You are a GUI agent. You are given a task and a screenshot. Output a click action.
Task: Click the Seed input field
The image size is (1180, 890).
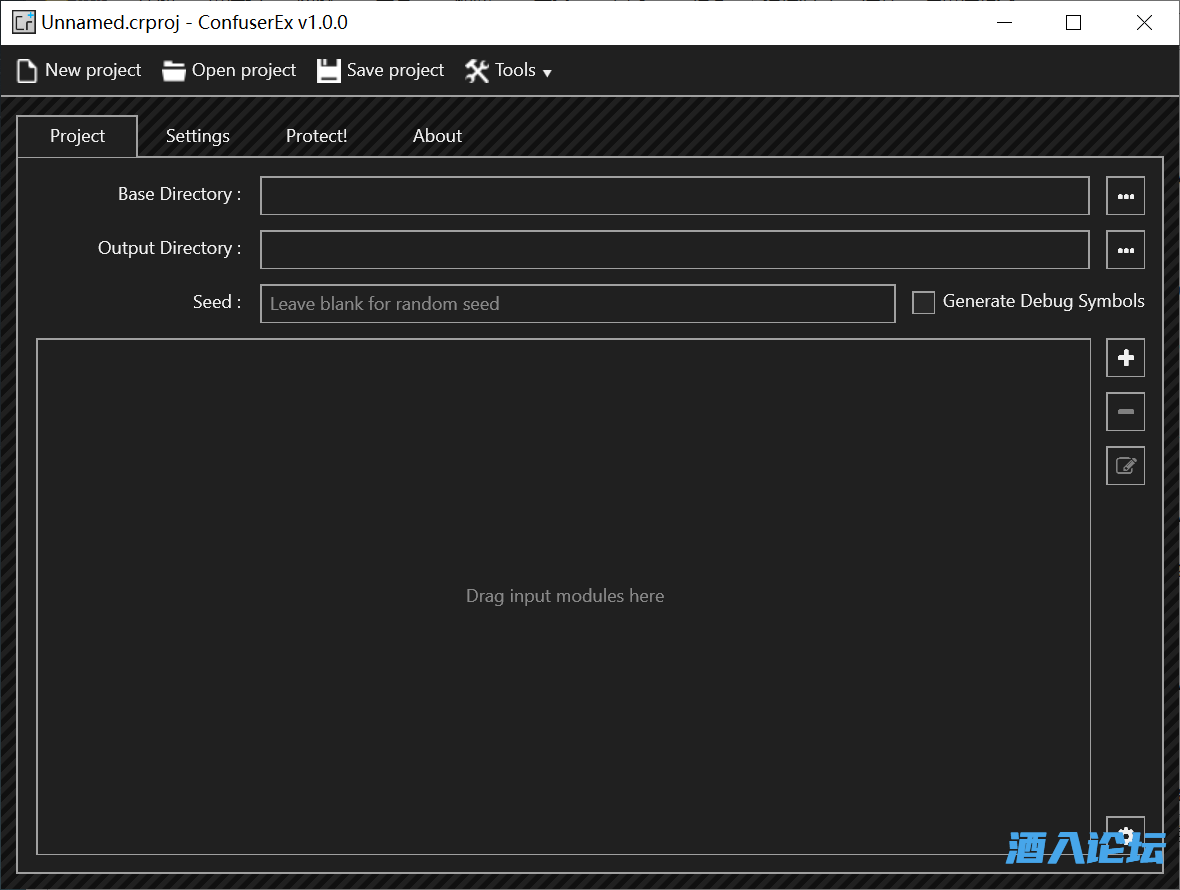(x=577, y=304)
